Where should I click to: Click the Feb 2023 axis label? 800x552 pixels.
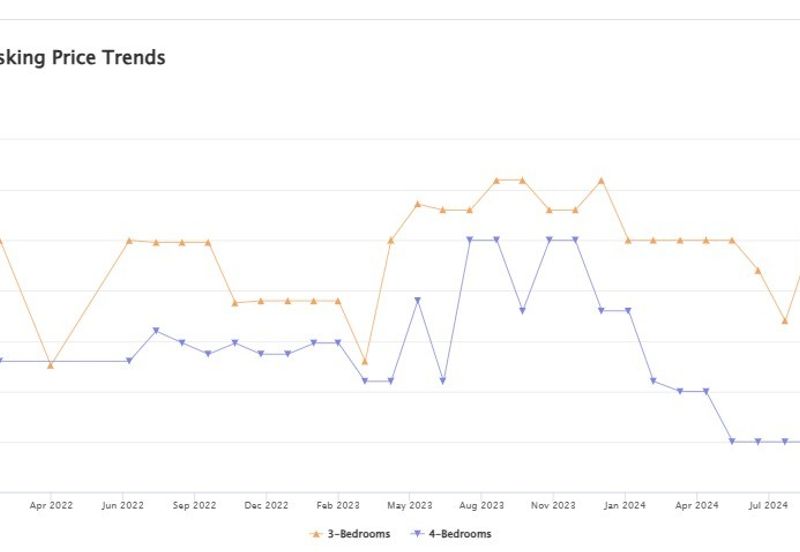coord(338,506)
